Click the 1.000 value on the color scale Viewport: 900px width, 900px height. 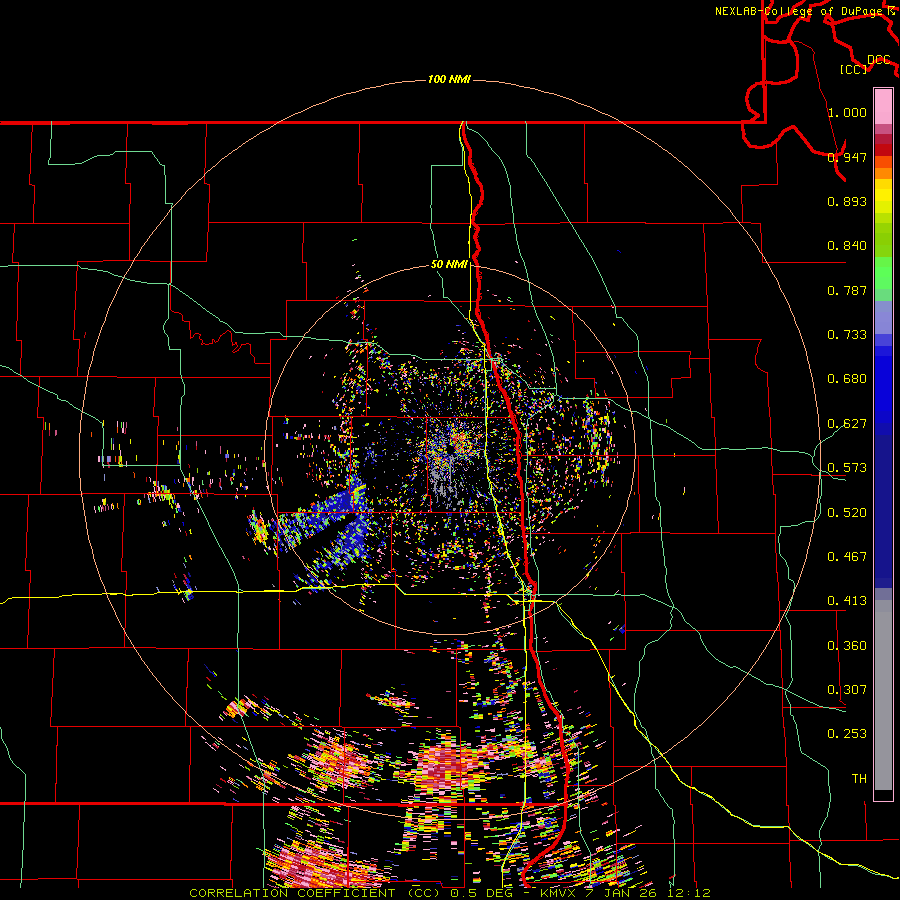[x=847, y=112]
